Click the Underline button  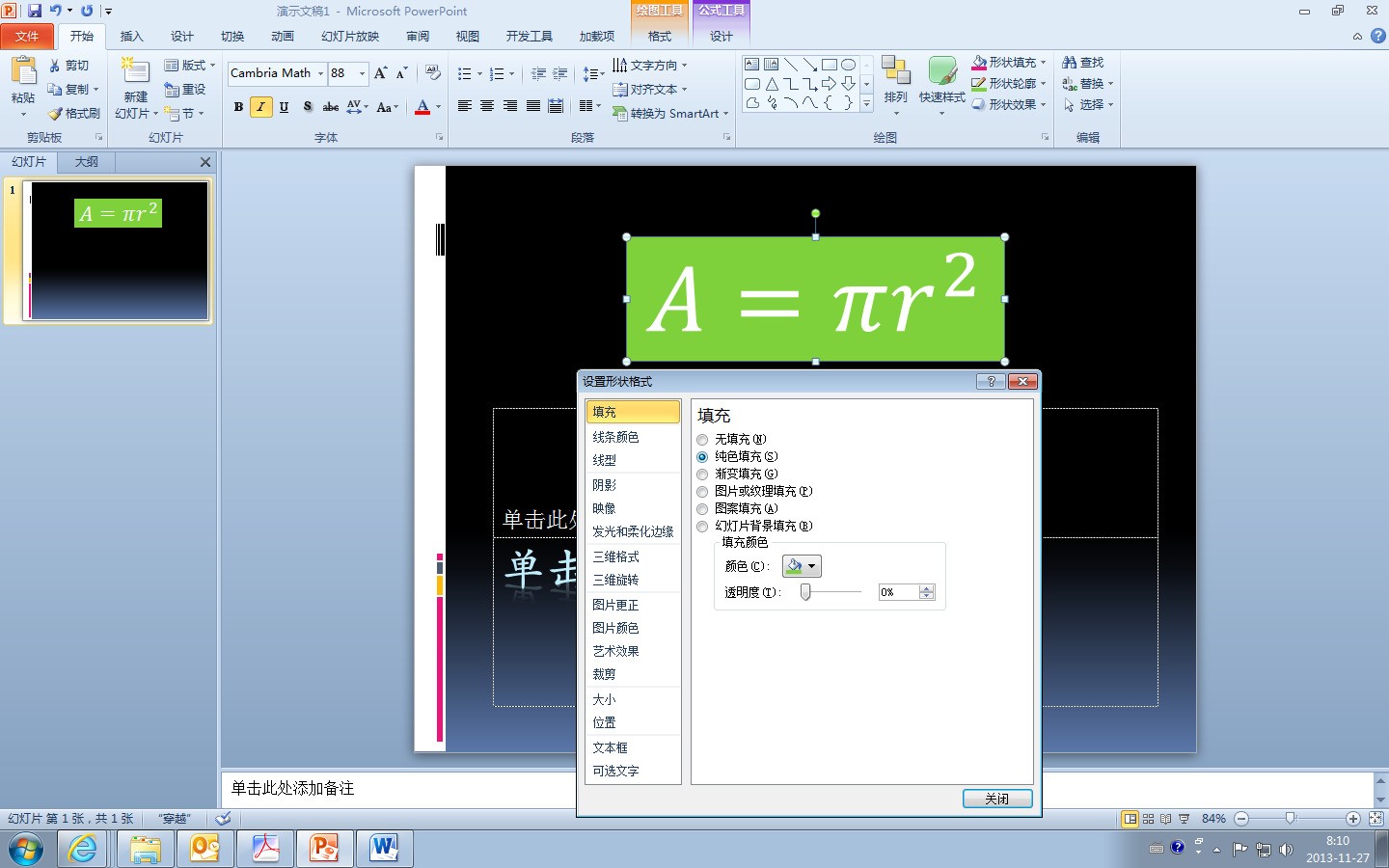pos(284,107)
